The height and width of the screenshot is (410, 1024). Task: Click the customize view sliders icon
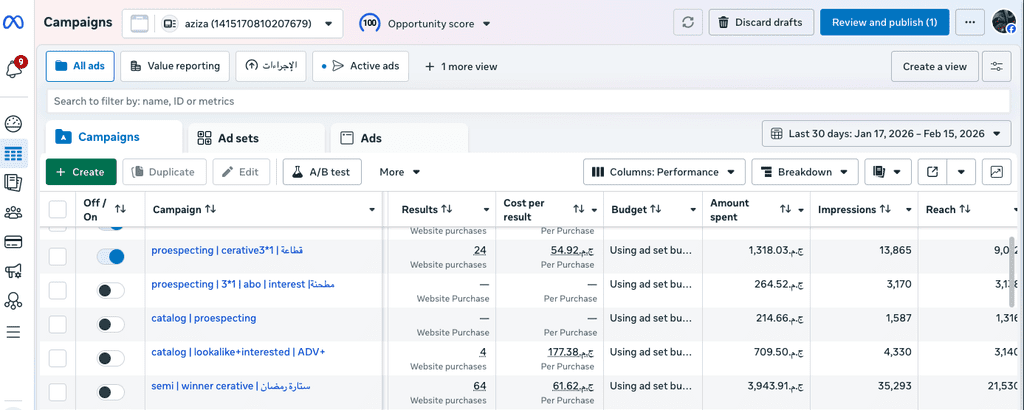[996, 67]
